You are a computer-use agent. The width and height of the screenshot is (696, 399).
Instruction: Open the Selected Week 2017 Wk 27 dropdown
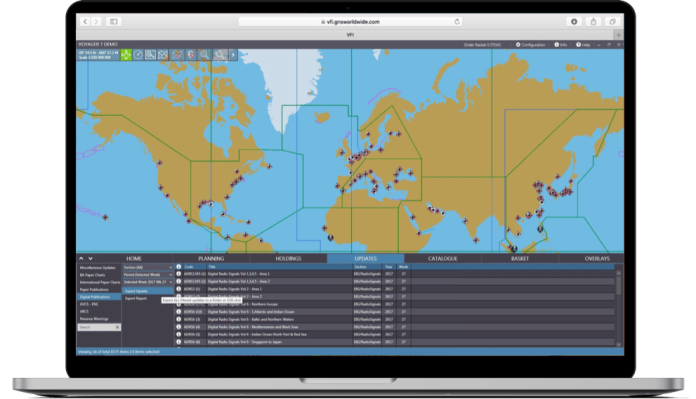(148, 282)
